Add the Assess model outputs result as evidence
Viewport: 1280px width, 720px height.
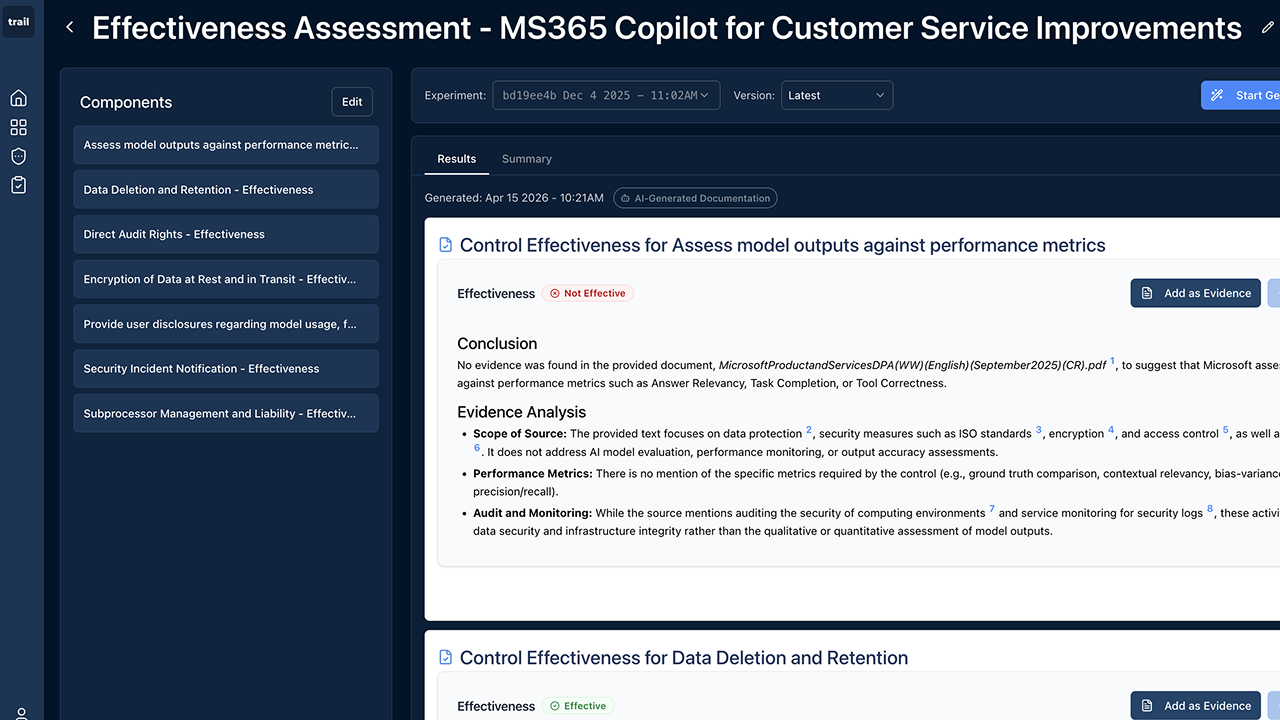1196,293
